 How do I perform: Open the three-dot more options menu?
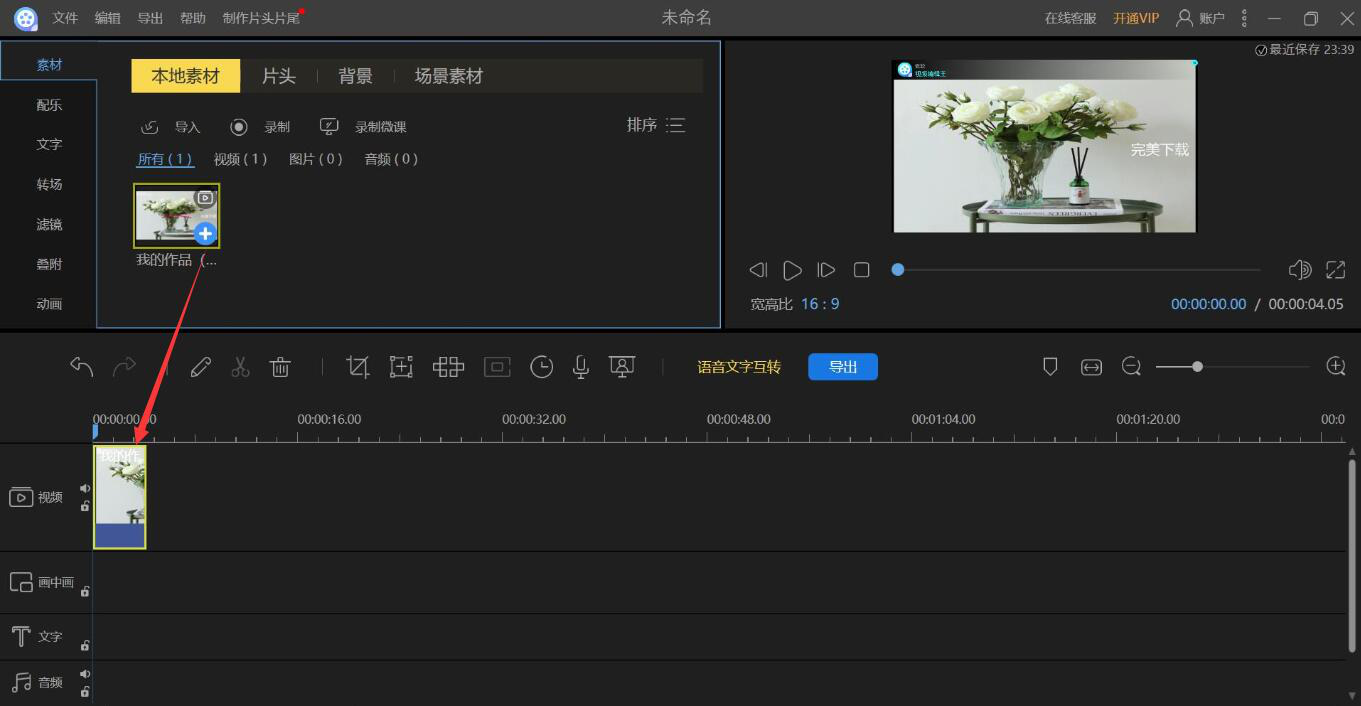click(x=1244, y=18)
